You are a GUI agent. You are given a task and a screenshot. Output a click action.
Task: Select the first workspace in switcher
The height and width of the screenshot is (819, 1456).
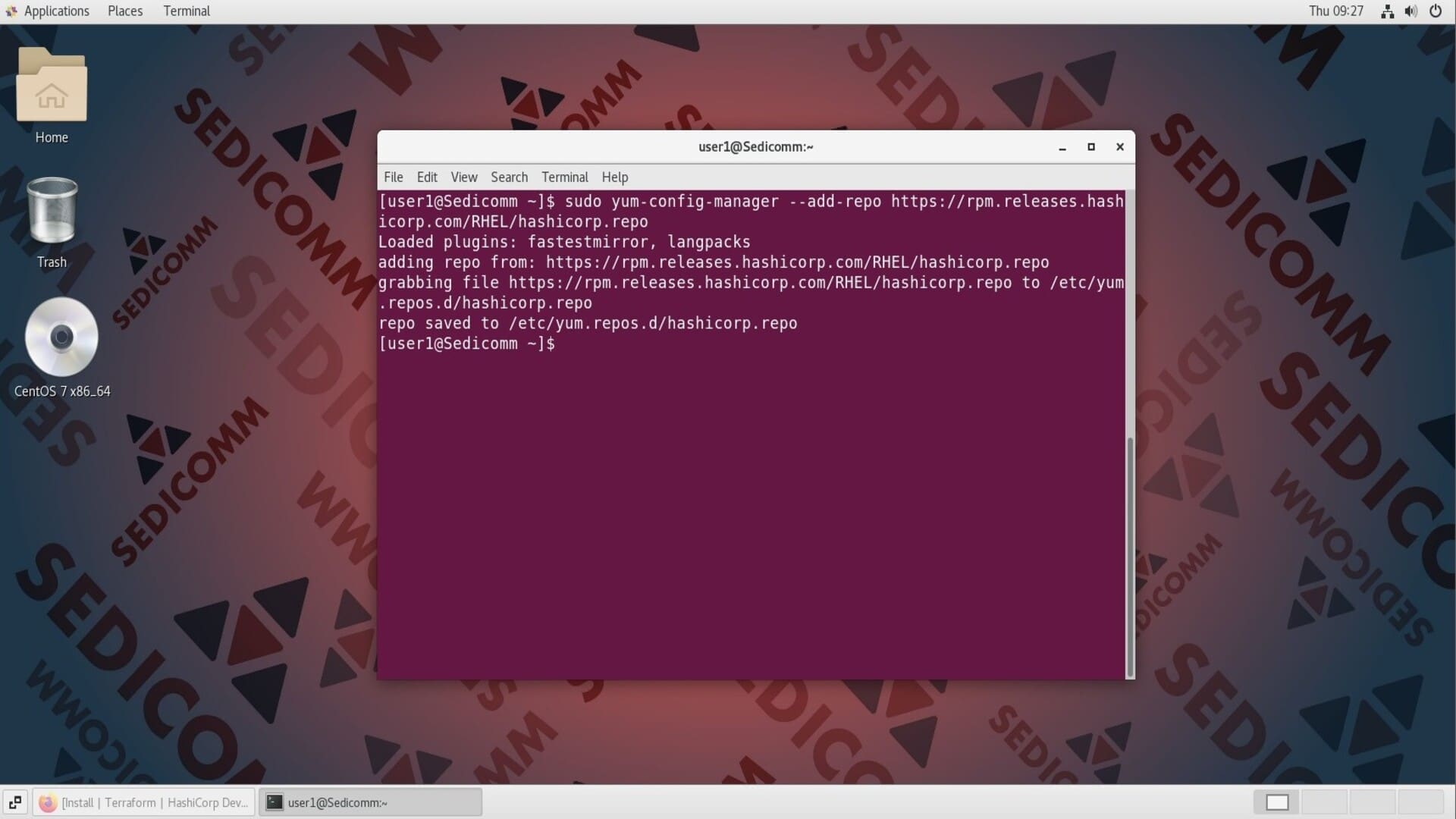[x=1277, y=802]
